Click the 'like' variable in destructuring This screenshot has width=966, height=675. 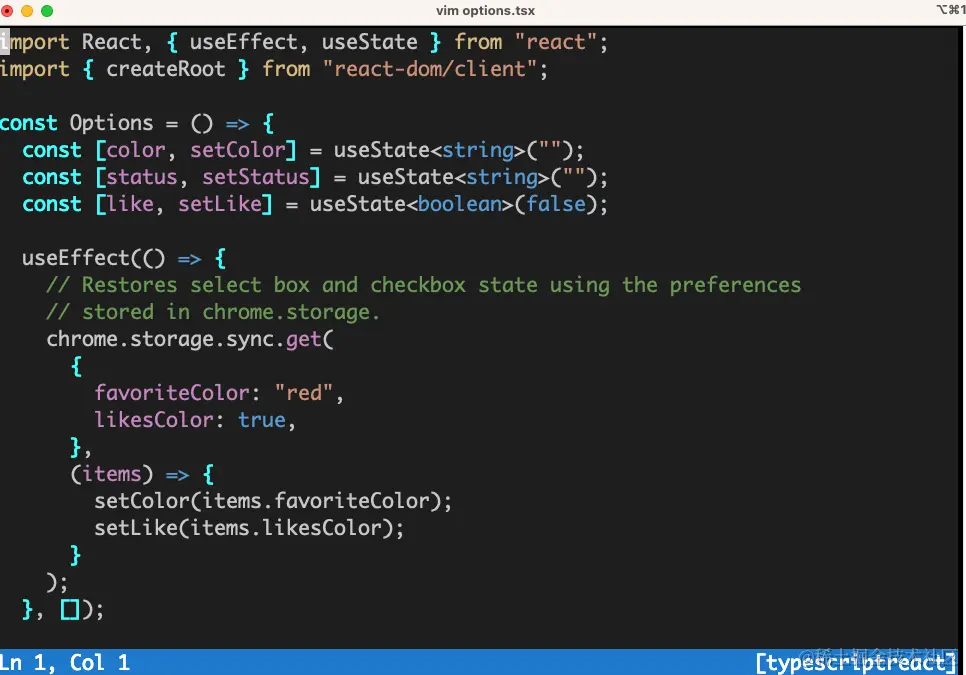(x=130, y=204)
